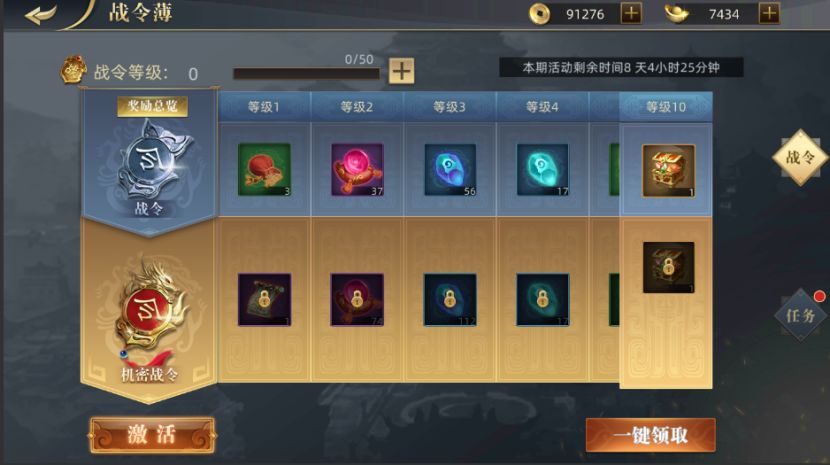Go back using the arrow icon

40,14
